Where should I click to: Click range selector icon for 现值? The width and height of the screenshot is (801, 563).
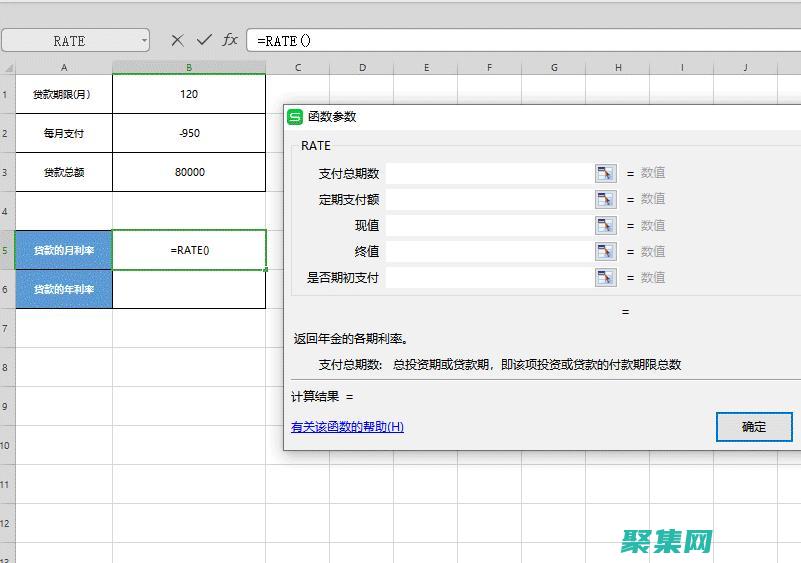coord(605,225)
